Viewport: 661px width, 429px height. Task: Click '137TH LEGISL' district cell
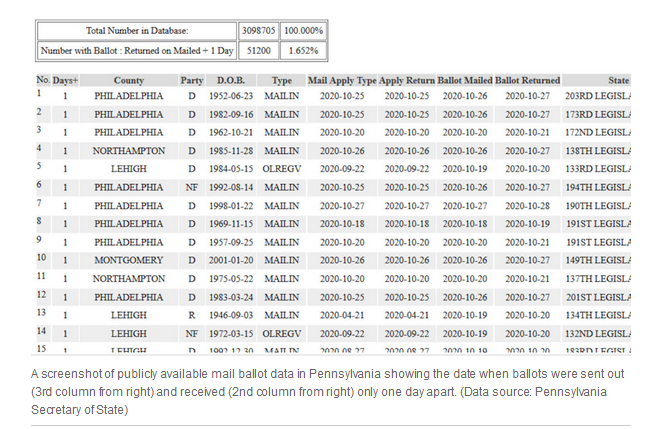[597, 279]
